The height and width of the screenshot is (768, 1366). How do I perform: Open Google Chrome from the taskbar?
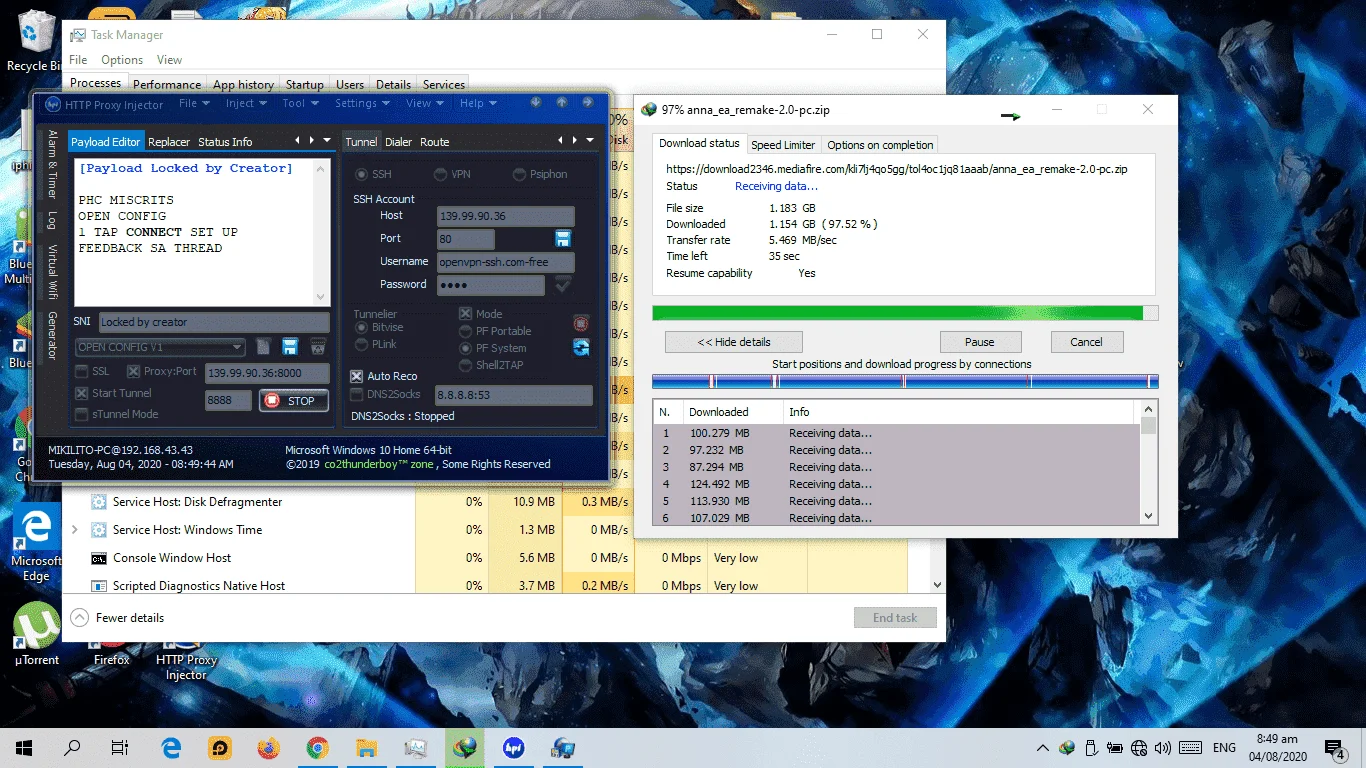(x=317, y=747)
